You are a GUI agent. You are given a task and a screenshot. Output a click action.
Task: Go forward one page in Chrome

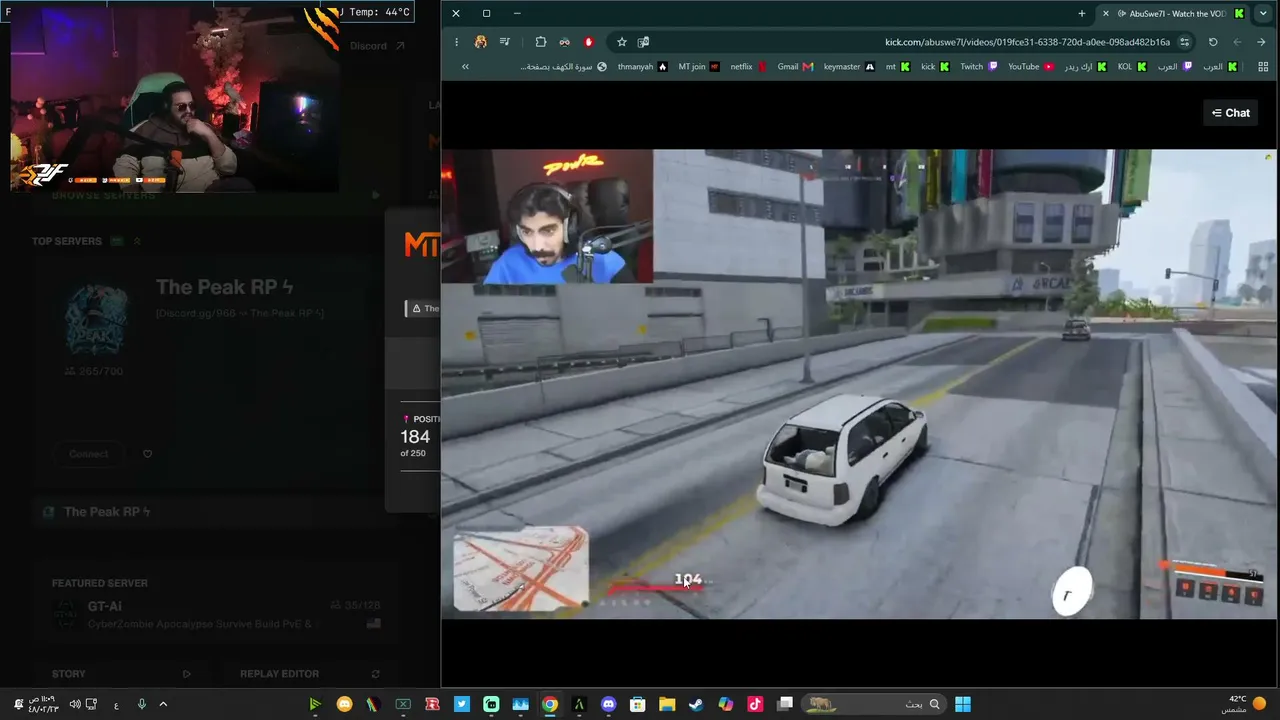pyautogui.click(x=1237, y=42)
